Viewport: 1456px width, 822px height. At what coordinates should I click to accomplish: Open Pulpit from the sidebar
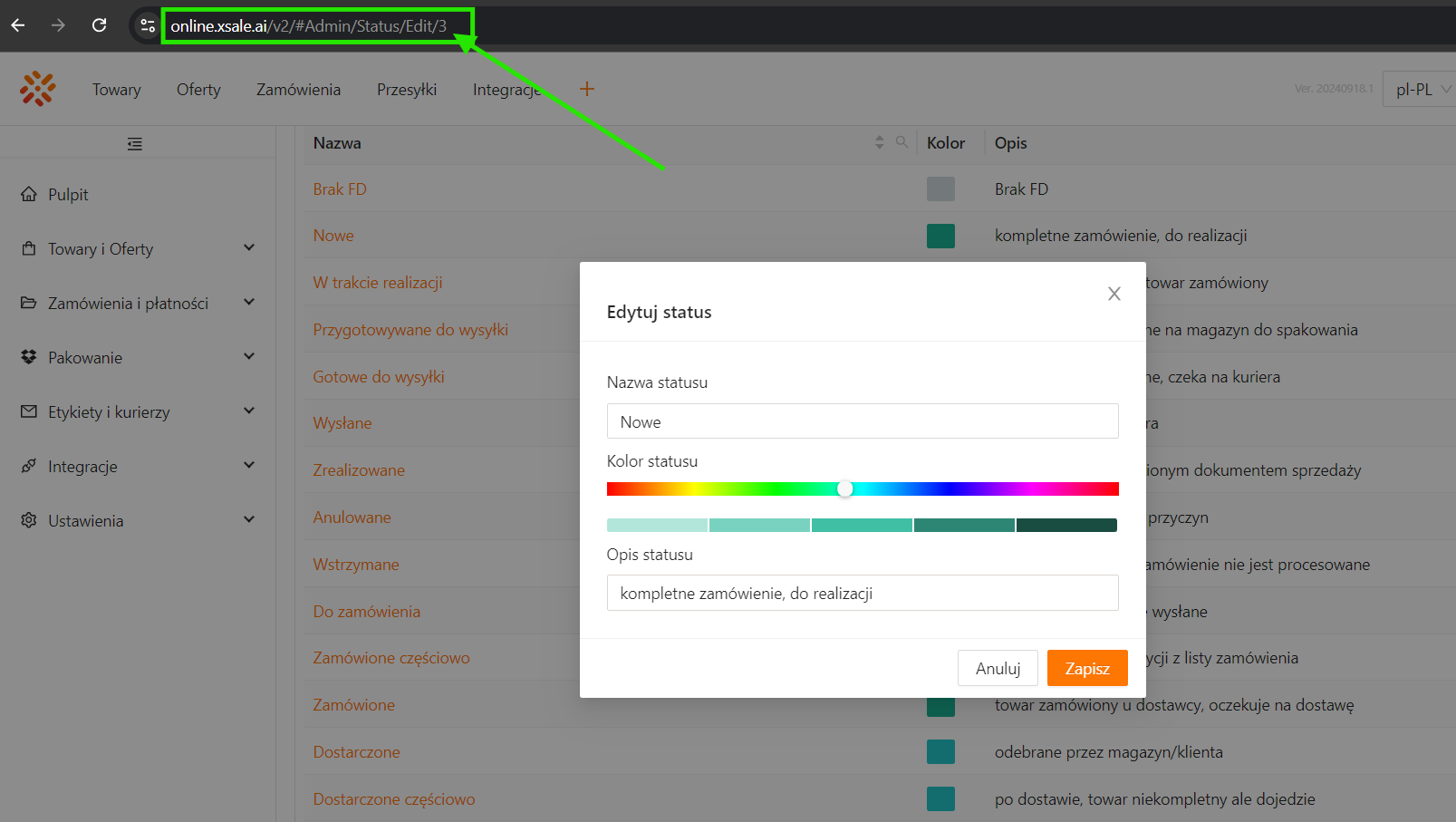[68, 195]
